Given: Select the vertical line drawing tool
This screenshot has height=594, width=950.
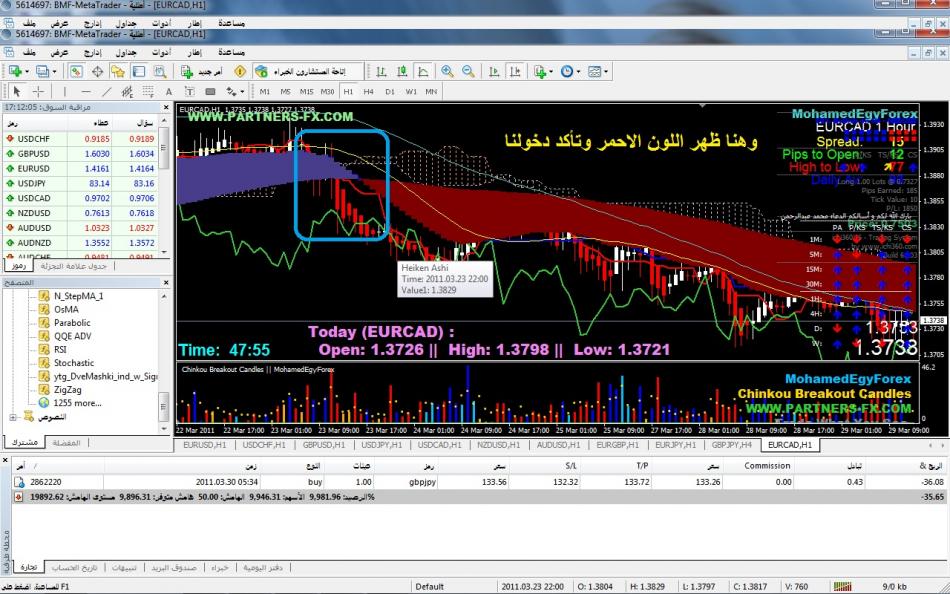Looking at the screenshot, I should click(x=64, y=92).
